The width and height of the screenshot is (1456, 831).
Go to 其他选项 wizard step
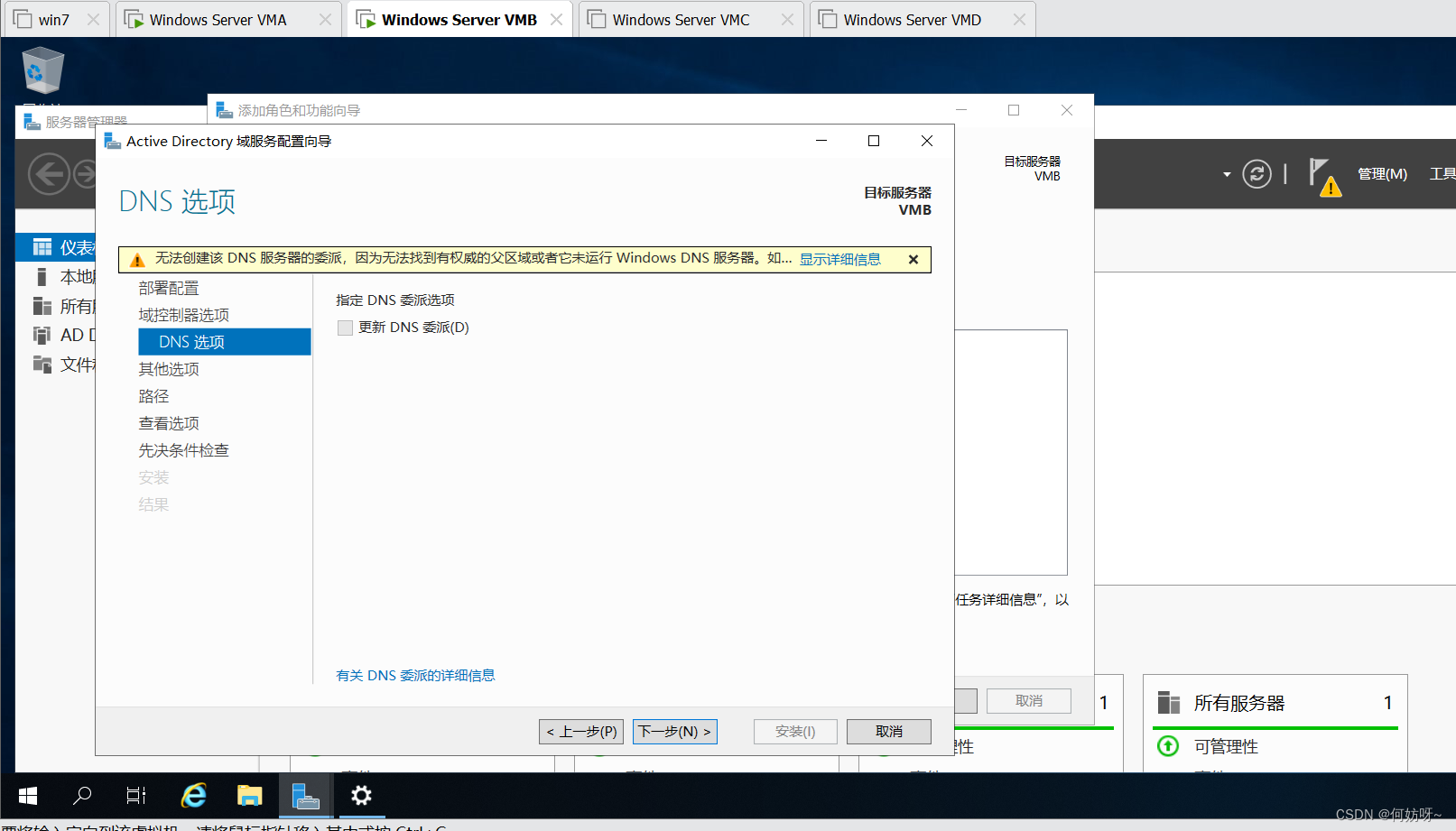(169, 369)
